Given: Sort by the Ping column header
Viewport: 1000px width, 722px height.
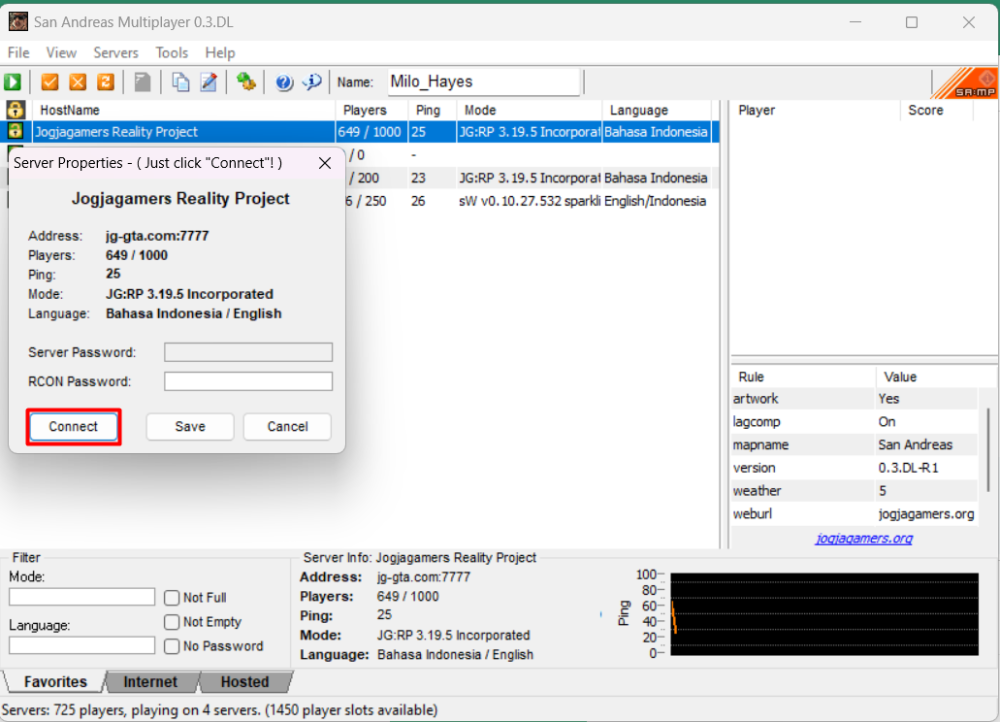Looking at the screenshot, I should [x=432, y=110].
